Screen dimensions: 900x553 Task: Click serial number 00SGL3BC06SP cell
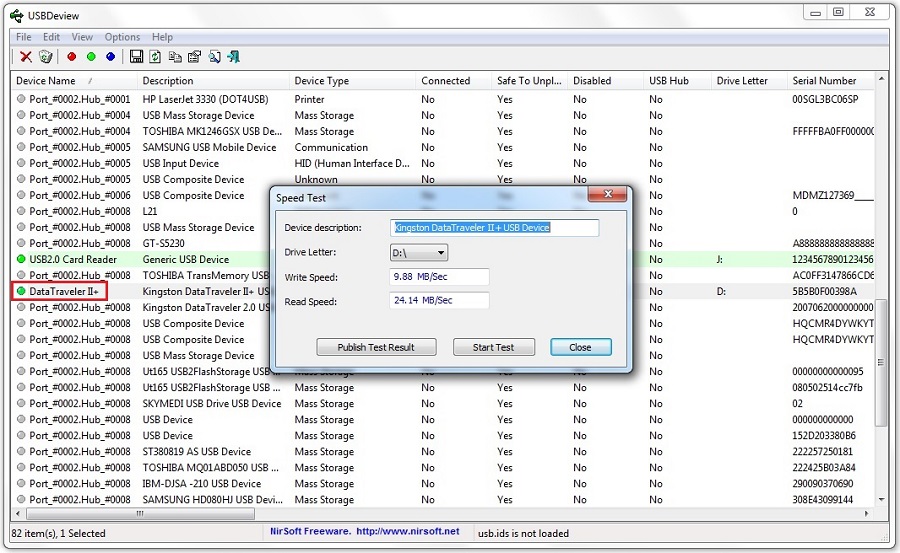coord(825,99)
